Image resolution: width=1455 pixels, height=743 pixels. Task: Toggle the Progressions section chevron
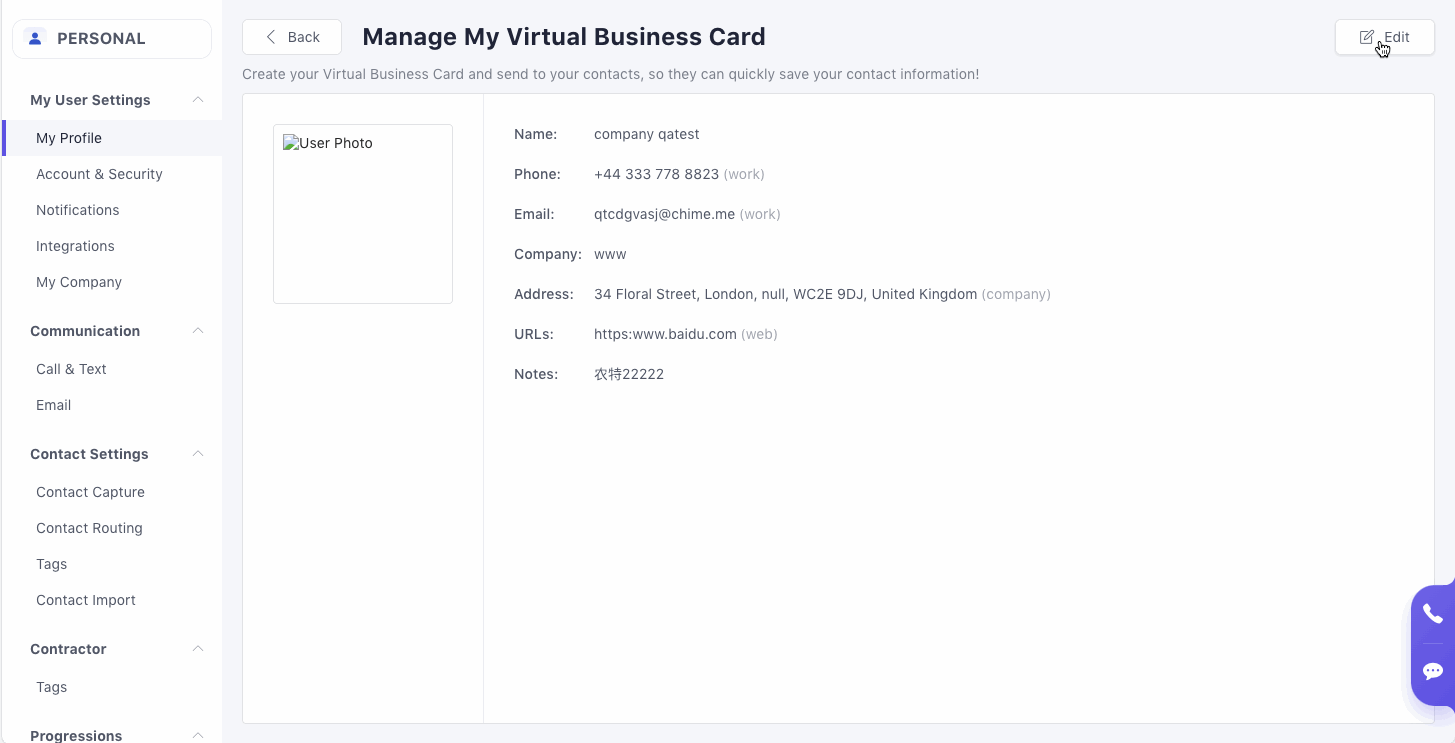click(198, 735)
